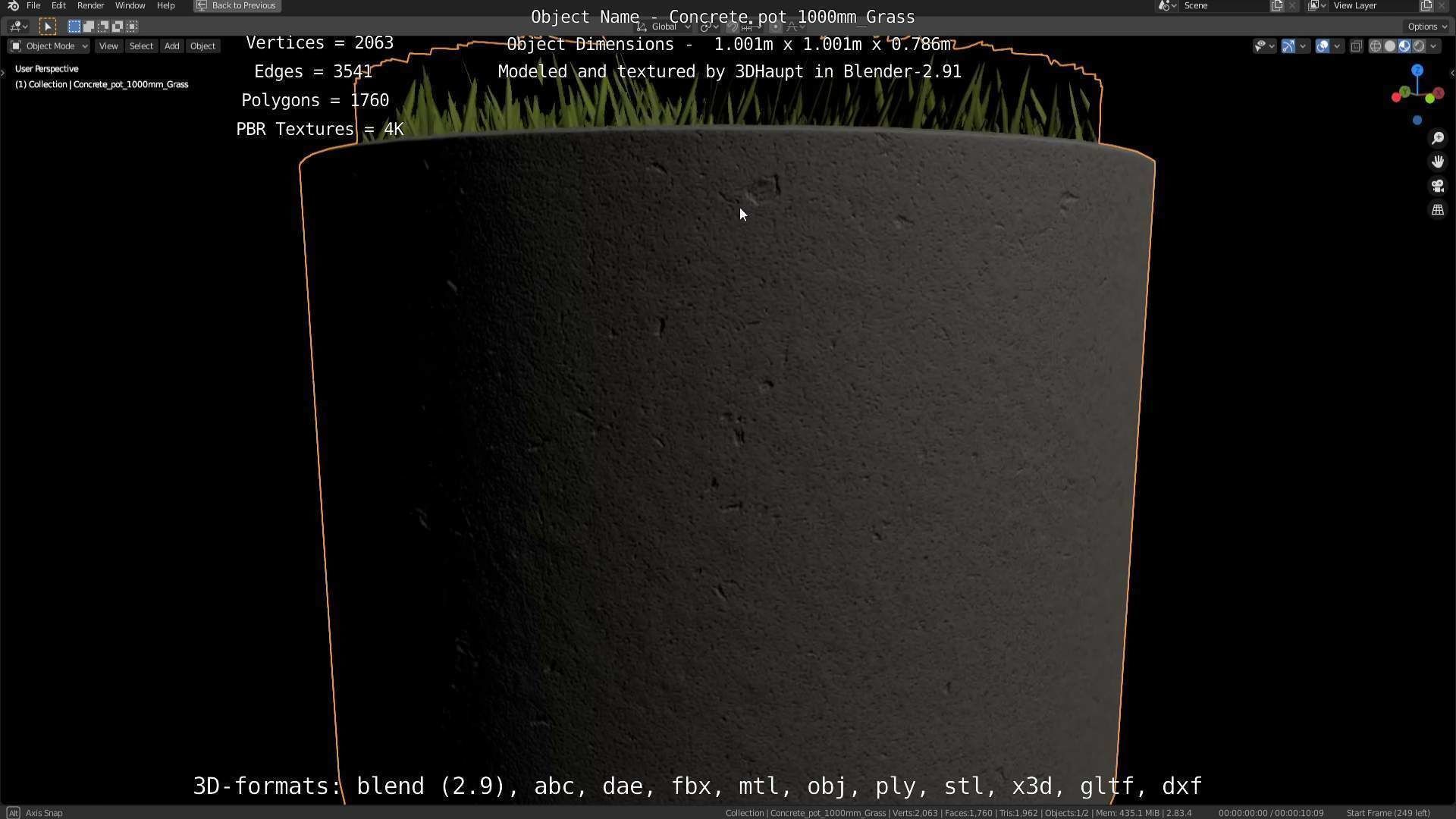Viewport: 1456px width, 819px height.
Task: Open the Blender logo menu
Action: pos(13,5)
